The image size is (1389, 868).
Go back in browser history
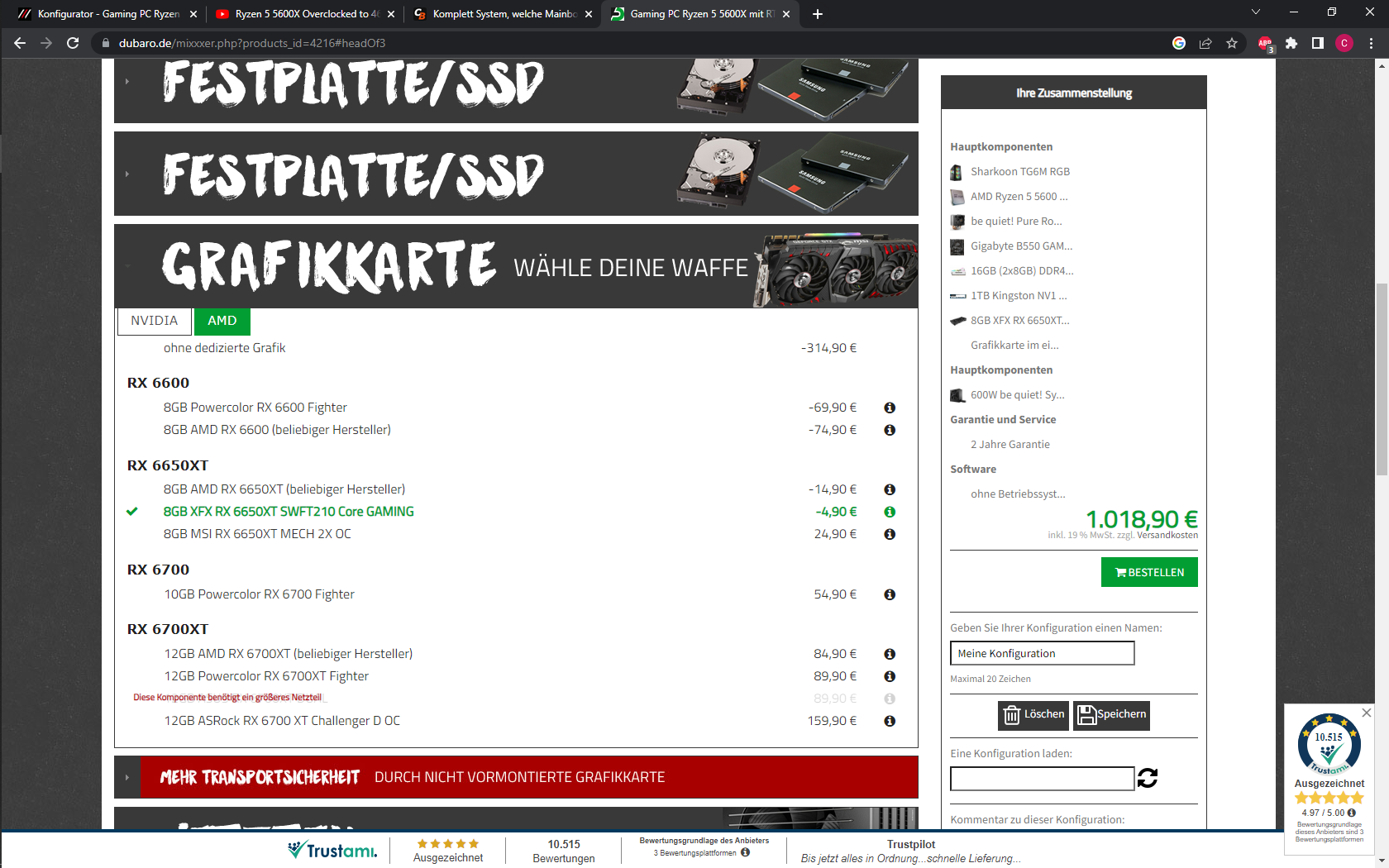click(x=20, y=43)
